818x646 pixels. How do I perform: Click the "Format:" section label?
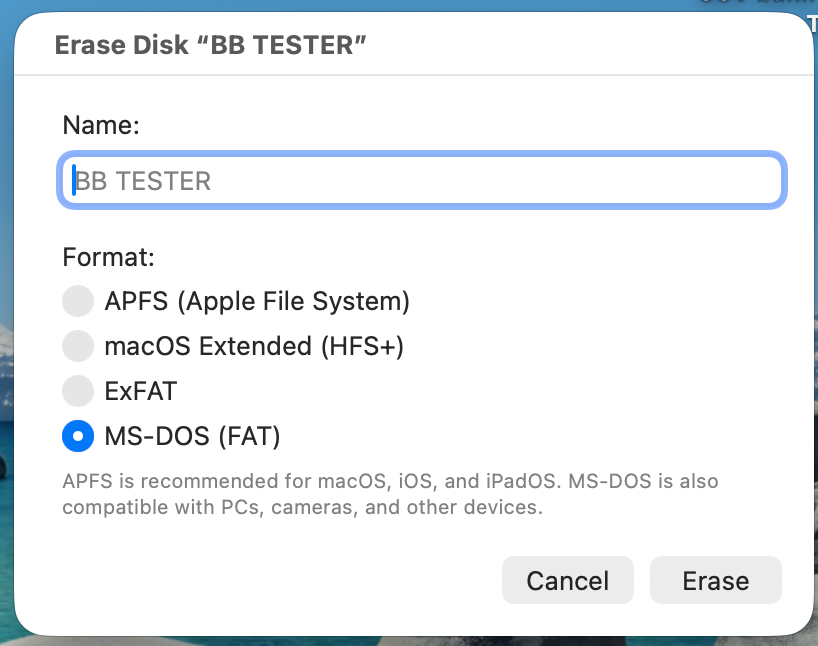point(109,257)
